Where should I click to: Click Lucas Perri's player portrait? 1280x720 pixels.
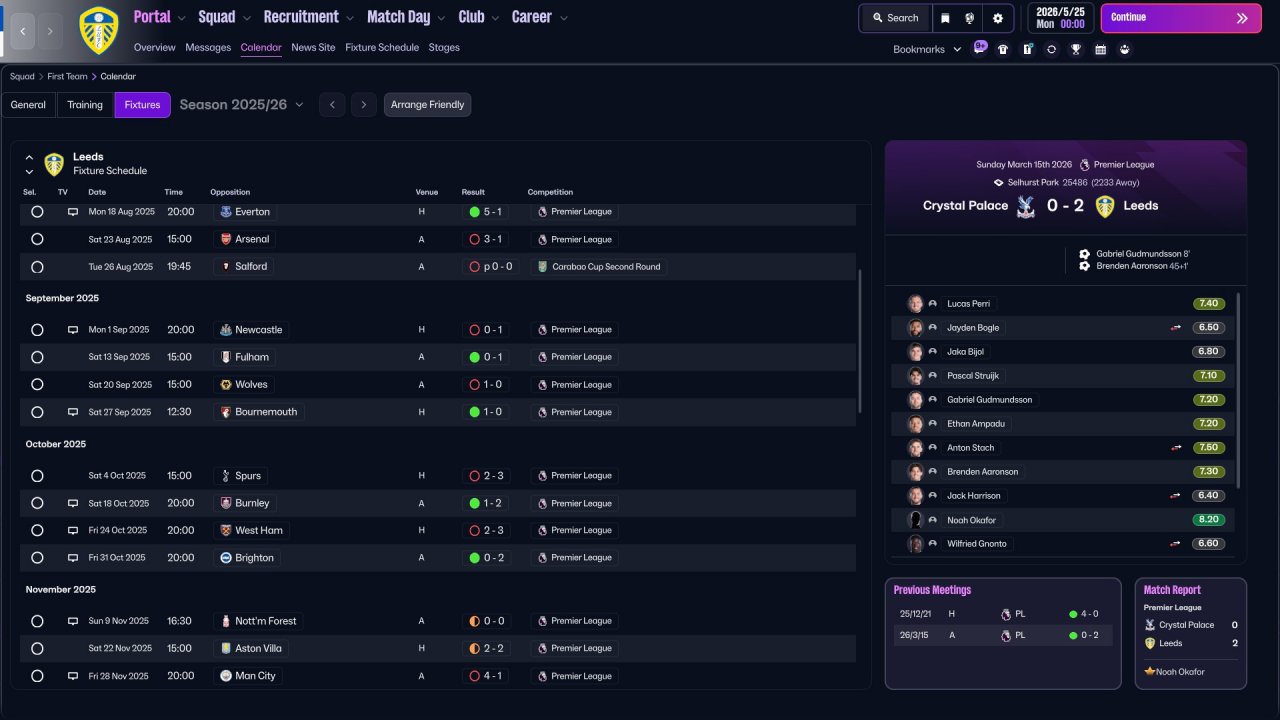point(915,304)
